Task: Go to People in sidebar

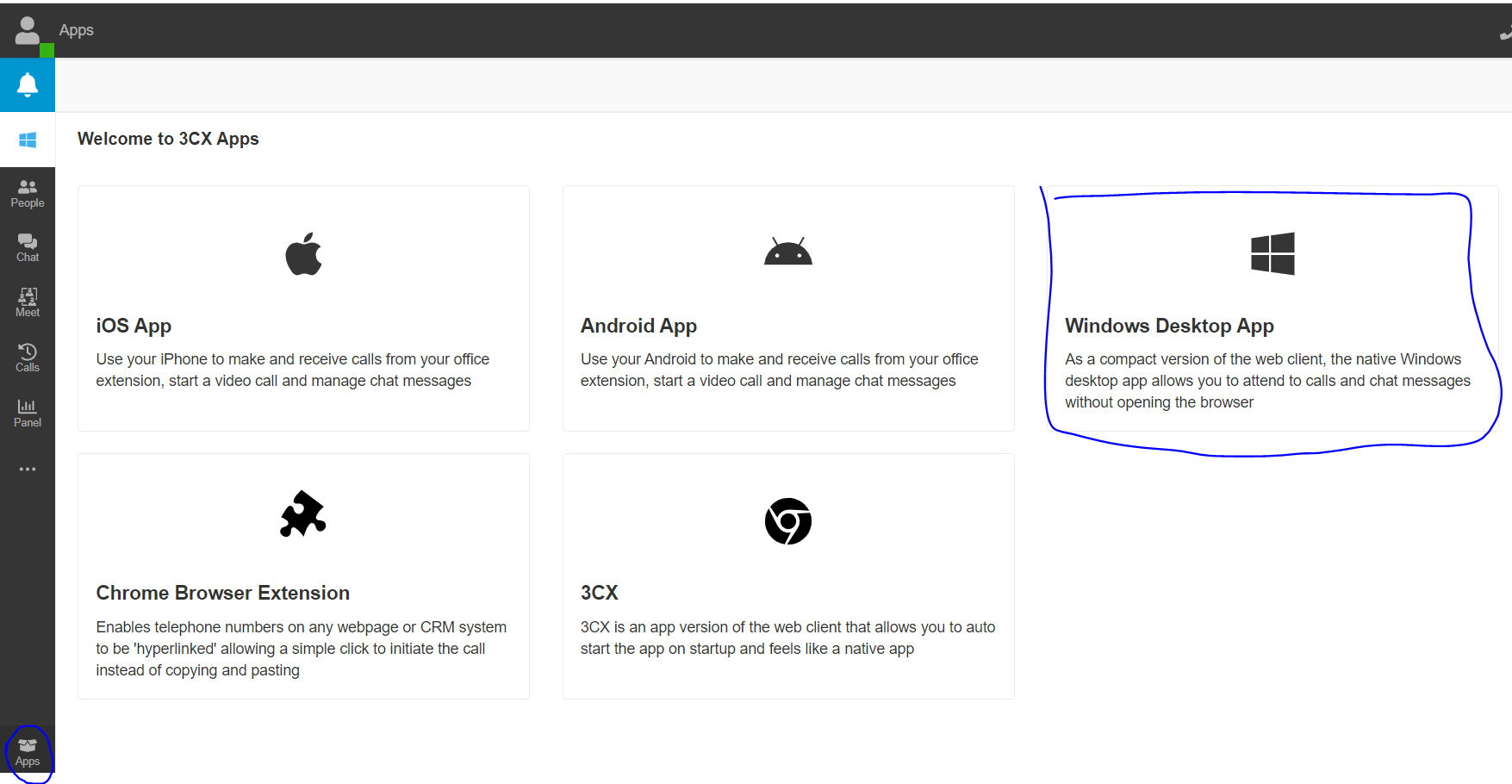Action: (28, 194)
